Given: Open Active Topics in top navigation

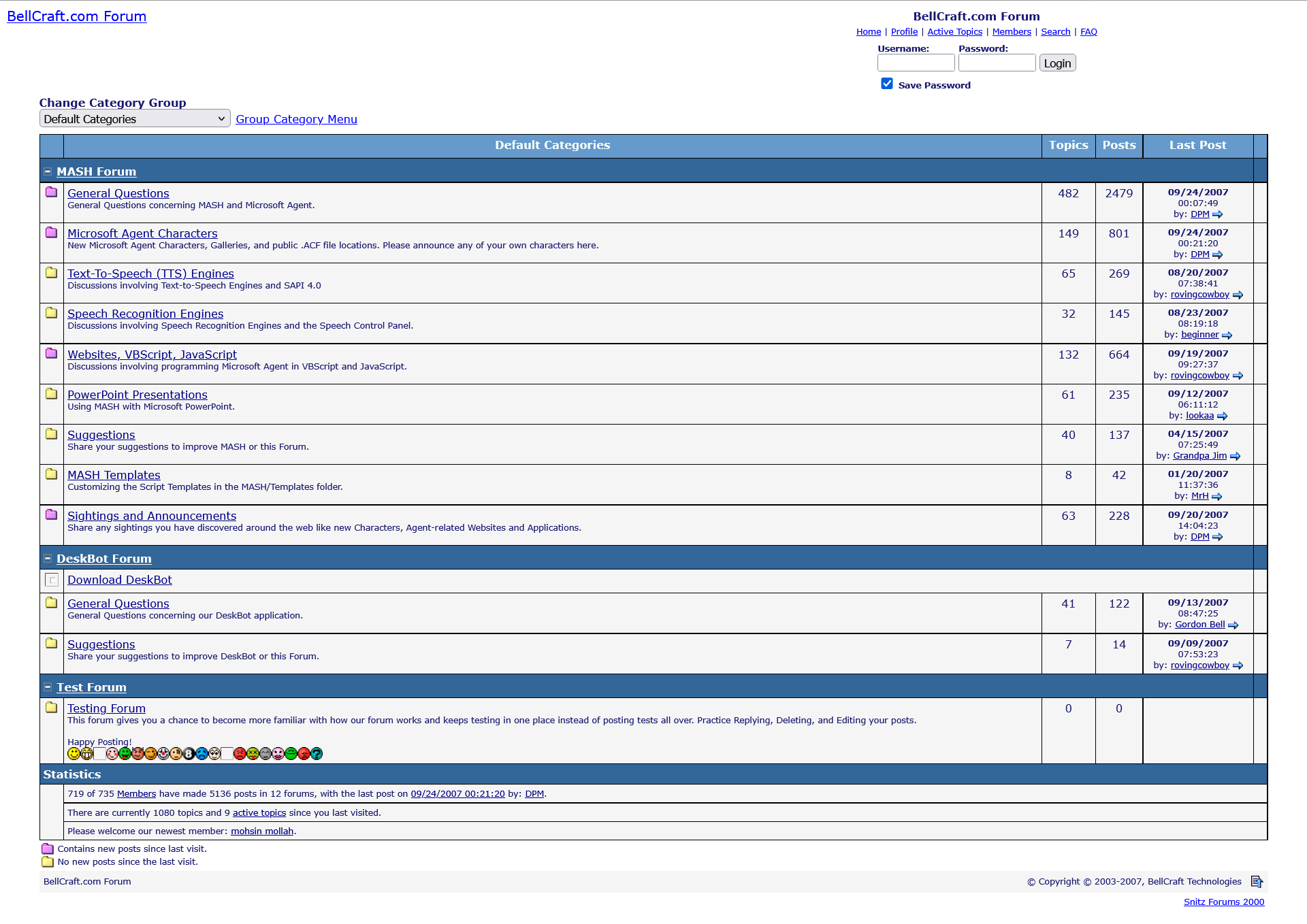Looking at the screenshot, I should pyautogui.click(x=954, y=32).
